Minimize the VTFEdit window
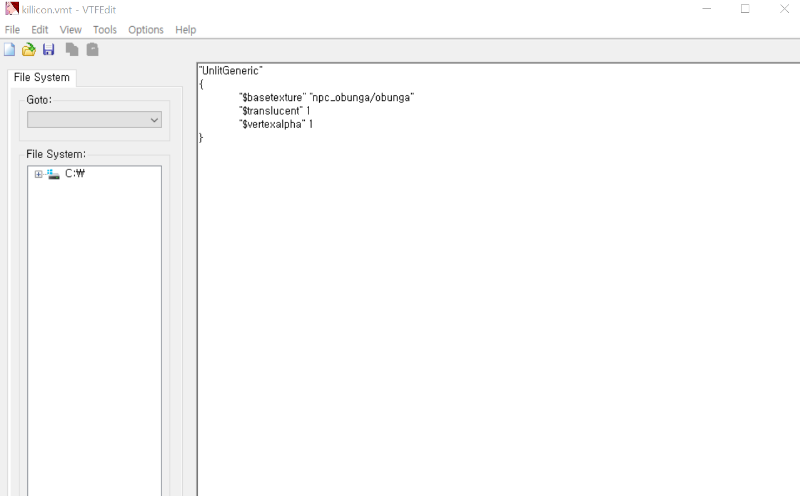 [707, 9]
